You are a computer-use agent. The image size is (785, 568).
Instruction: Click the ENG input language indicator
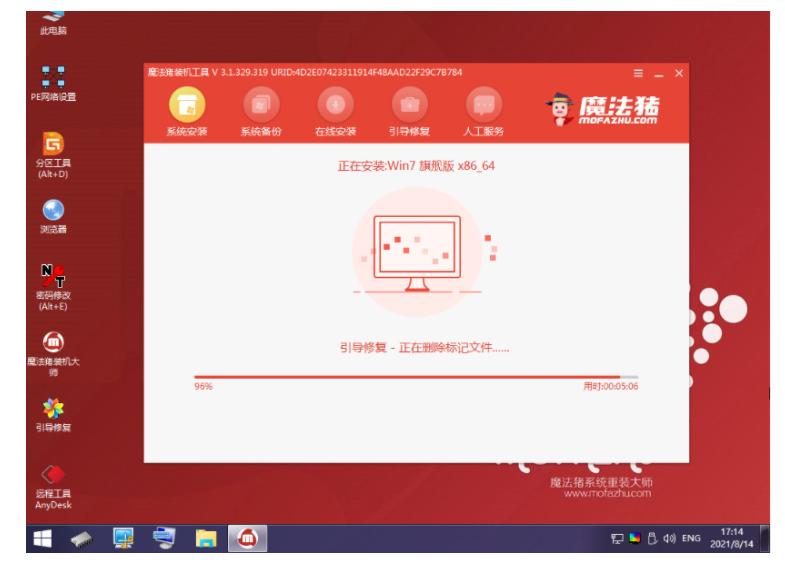click(691, 538)
